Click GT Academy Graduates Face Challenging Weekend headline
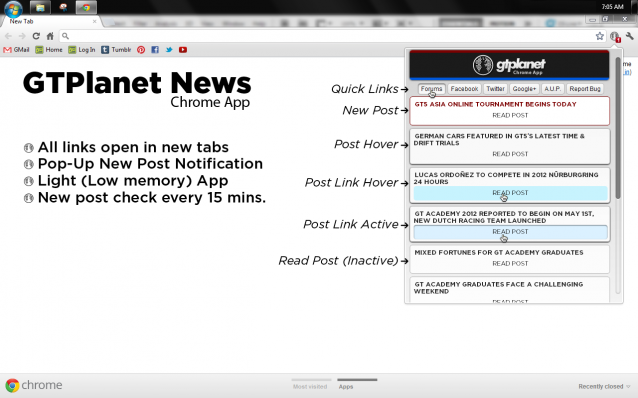 498,288
